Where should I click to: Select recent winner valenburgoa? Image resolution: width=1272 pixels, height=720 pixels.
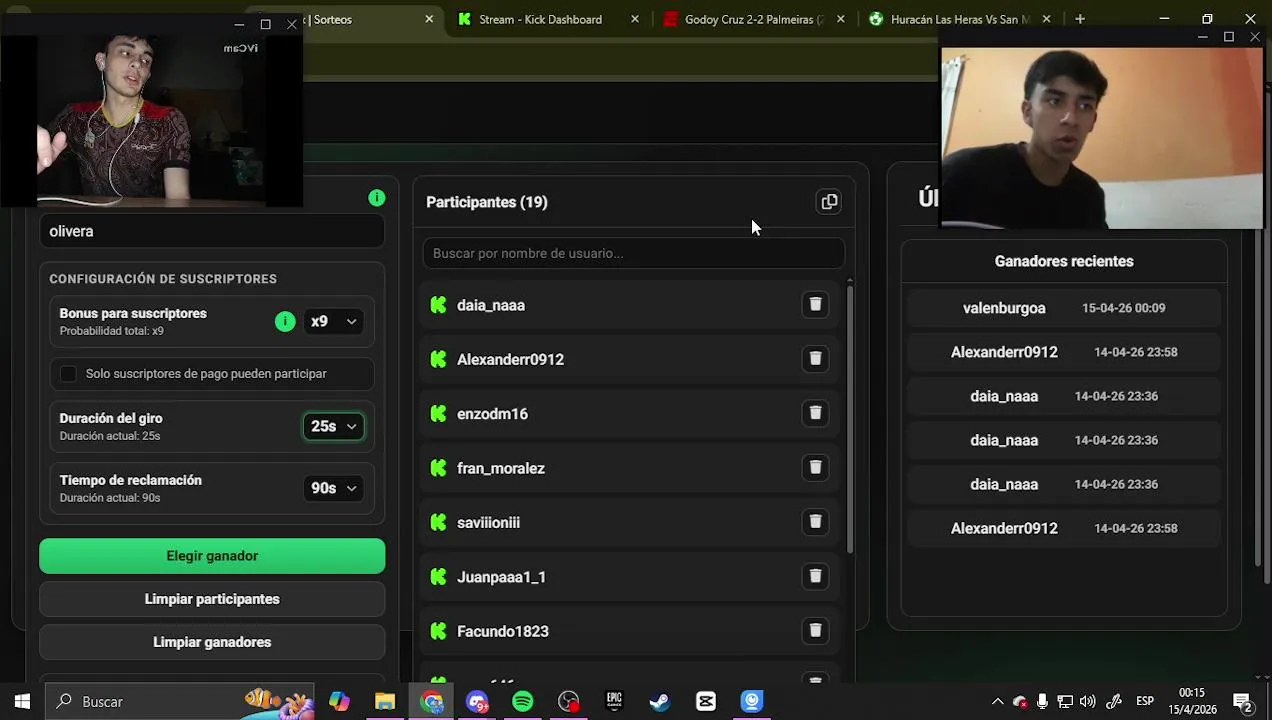coord(1004,308)
